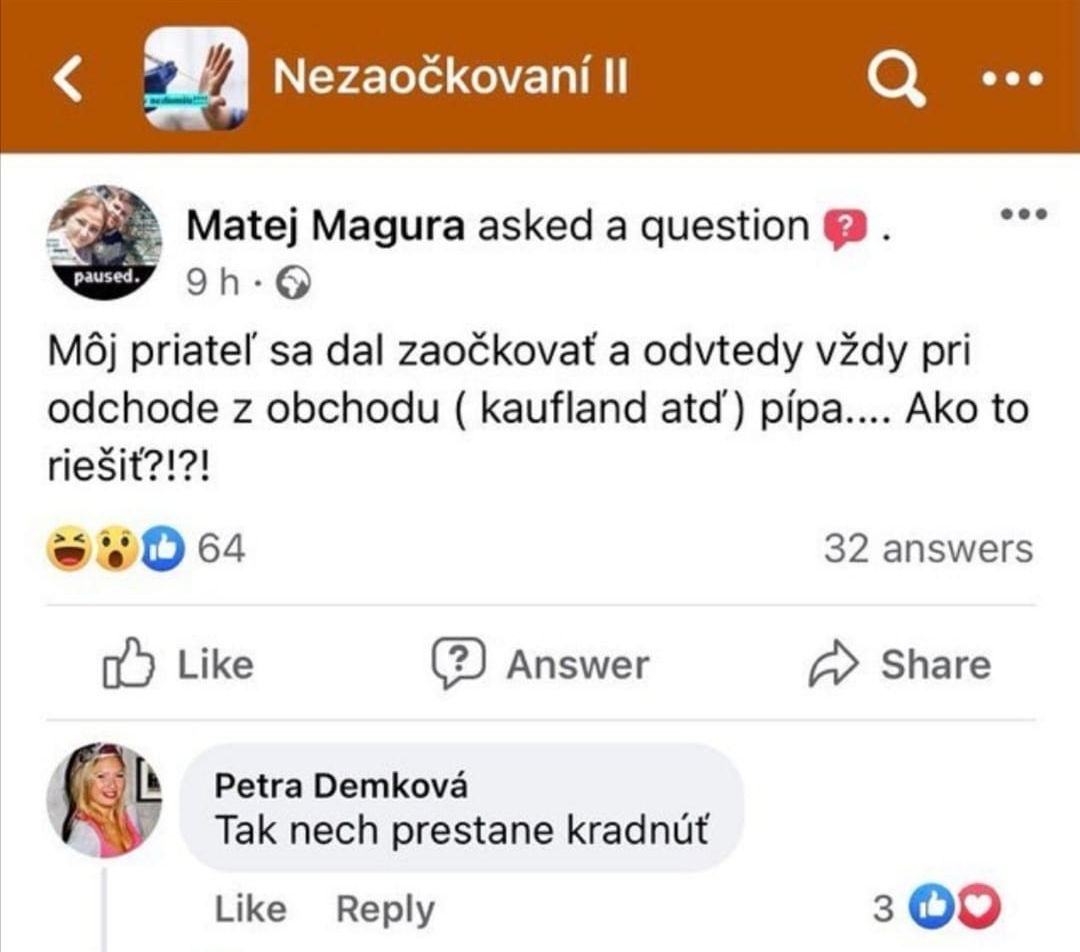Open the Nezaočkovaní II group avatar
1080x952 pixels.
pos(195,78)
